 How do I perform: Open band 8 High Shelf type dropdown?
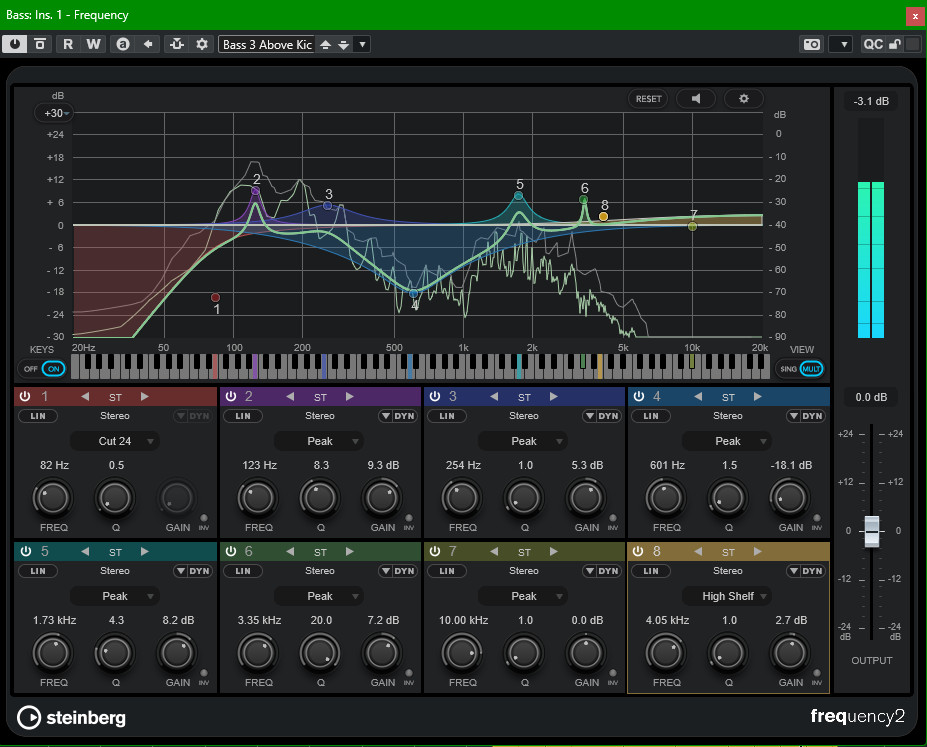(x=728, y=596)
